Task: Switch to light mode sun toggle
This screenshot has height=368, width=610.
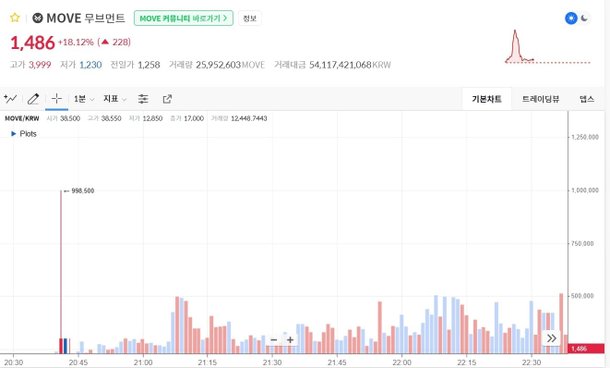Action: (x=571, y=18)
